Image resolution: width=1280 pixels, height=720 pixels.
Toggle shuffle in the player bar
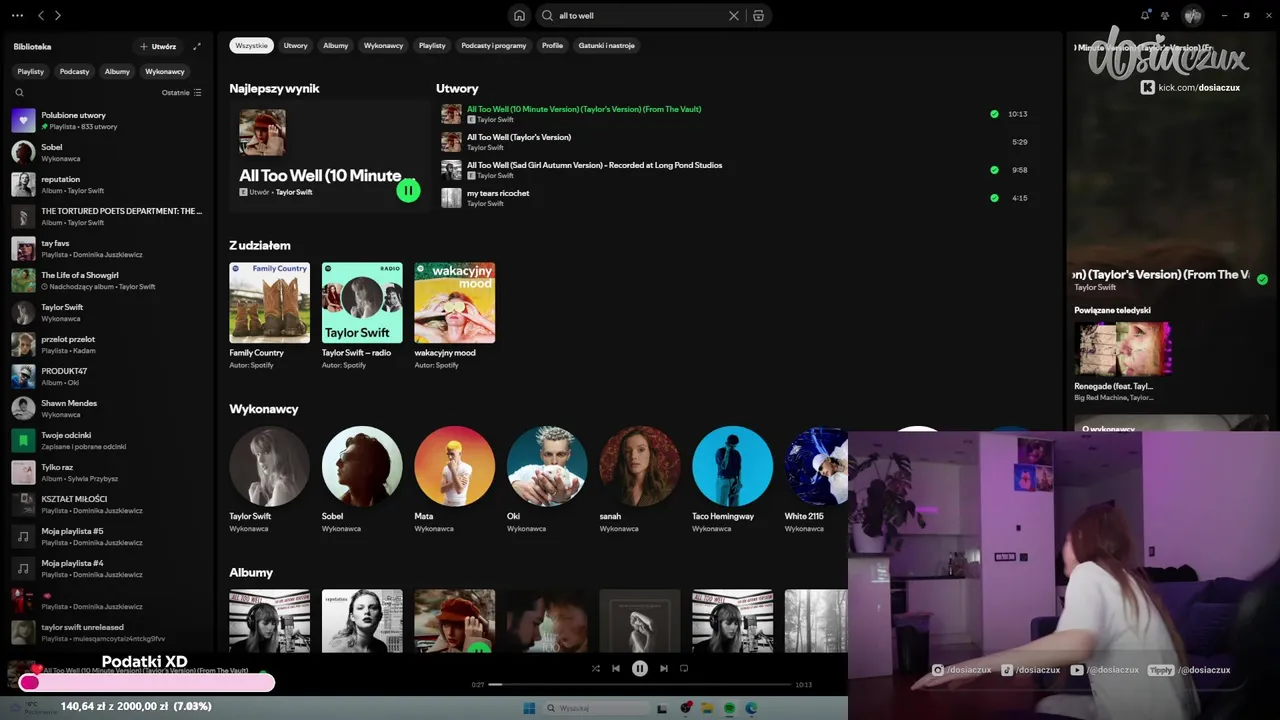point(596,668)
